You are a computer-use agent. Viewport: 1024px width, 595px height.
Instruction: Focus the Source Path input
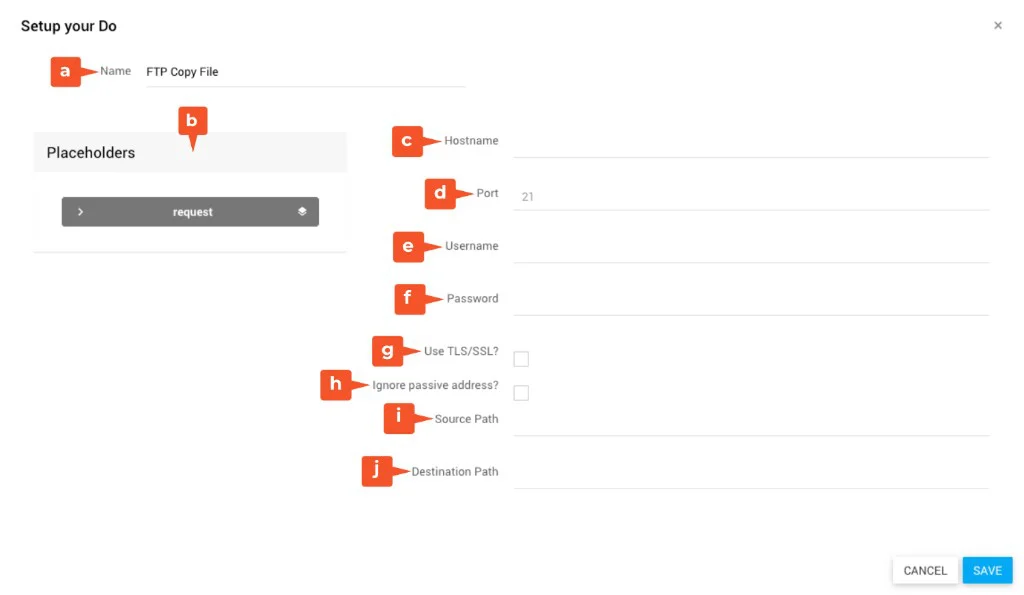[750, 421]
